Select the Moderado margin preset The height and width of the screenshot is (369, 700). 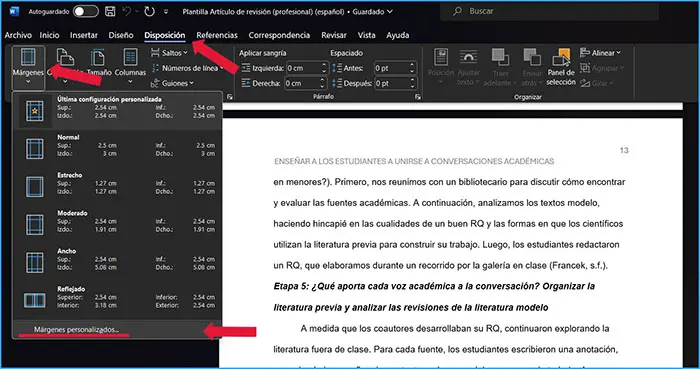(x=117, y=225)
